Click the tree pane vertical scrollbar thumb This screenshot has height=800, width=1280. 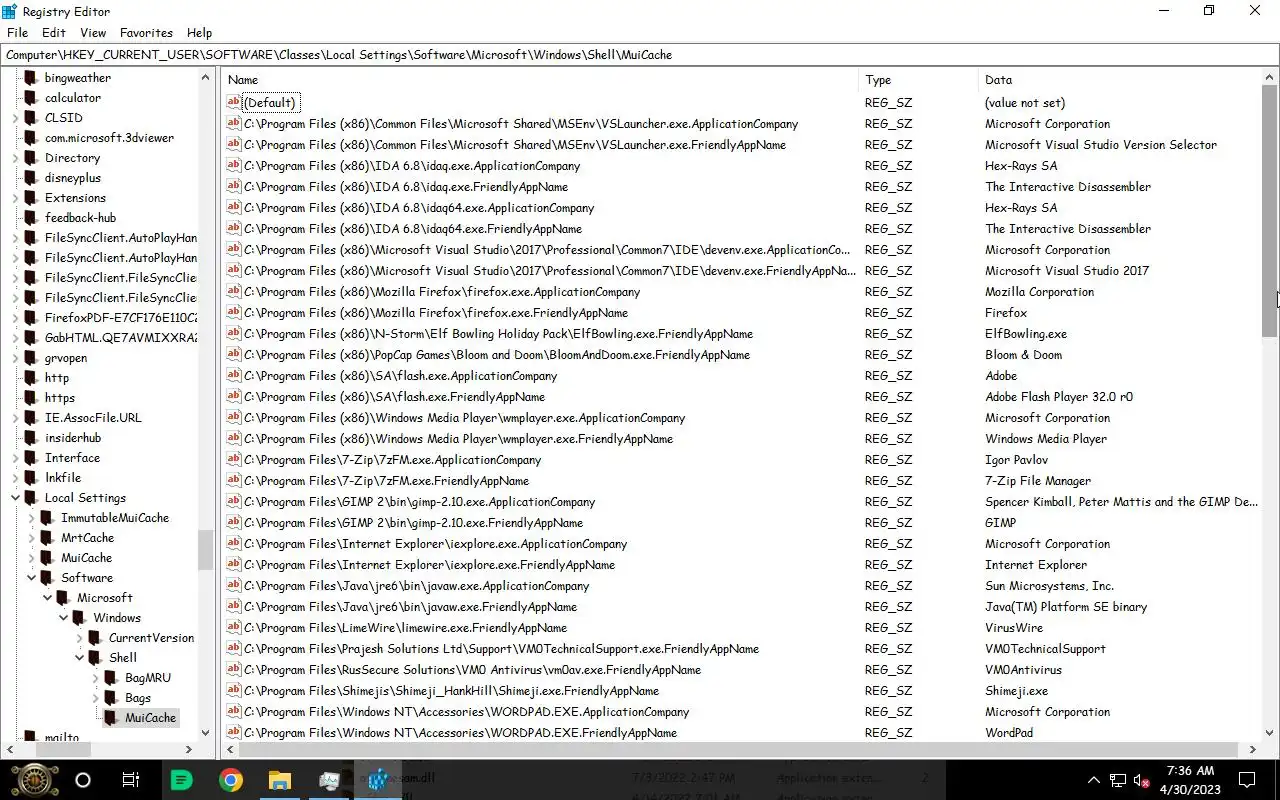coord(205,549)
